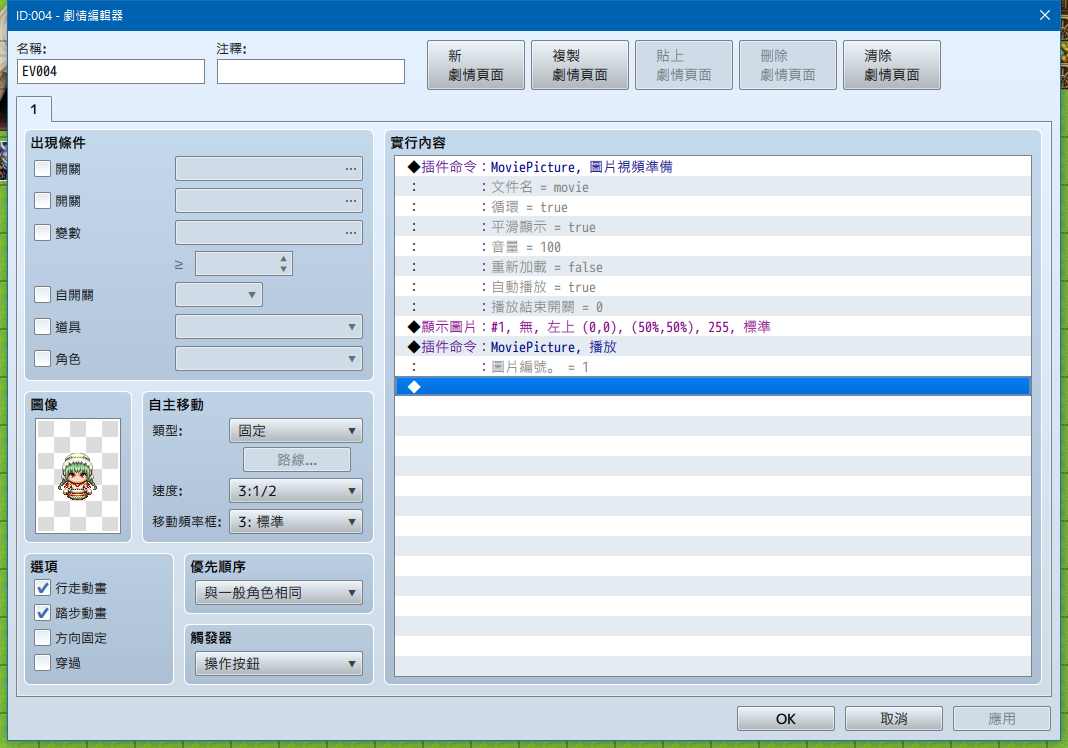Screen dimensions: 1068x748
Task: Select the empty highlighted command line
Action: 712,387
